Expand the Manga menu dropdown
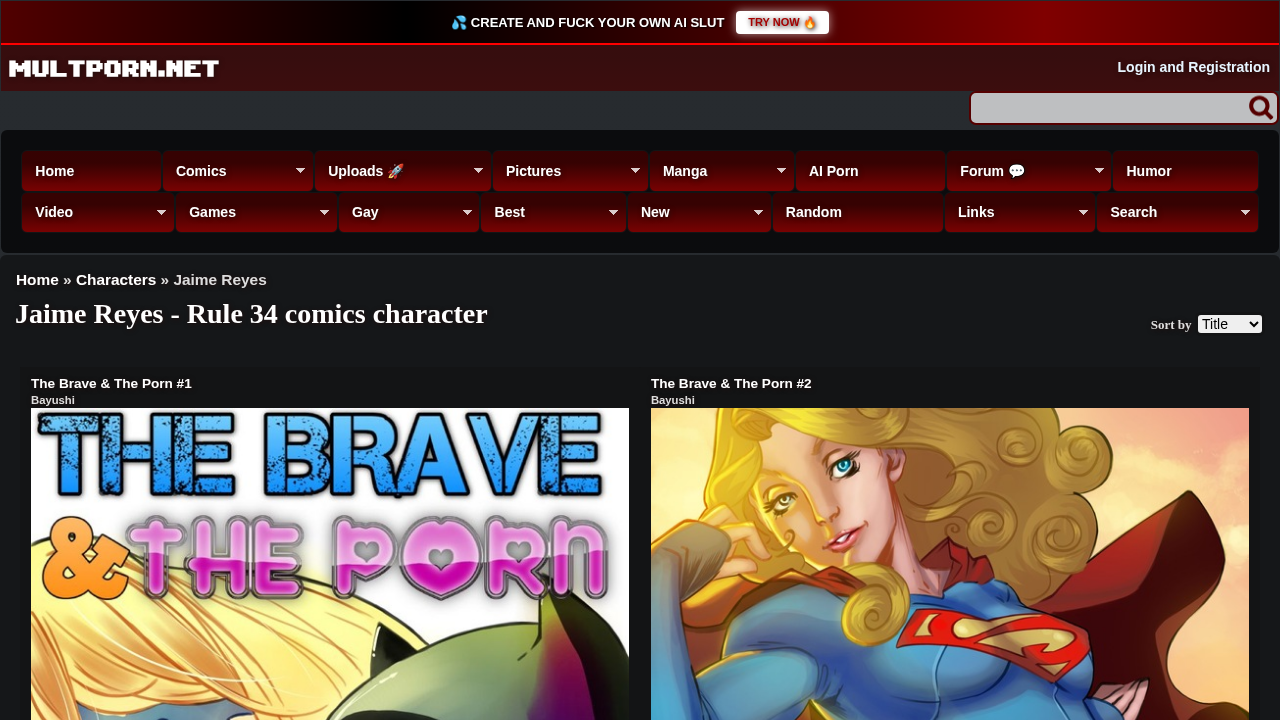1280x720 pixels. 722,171
